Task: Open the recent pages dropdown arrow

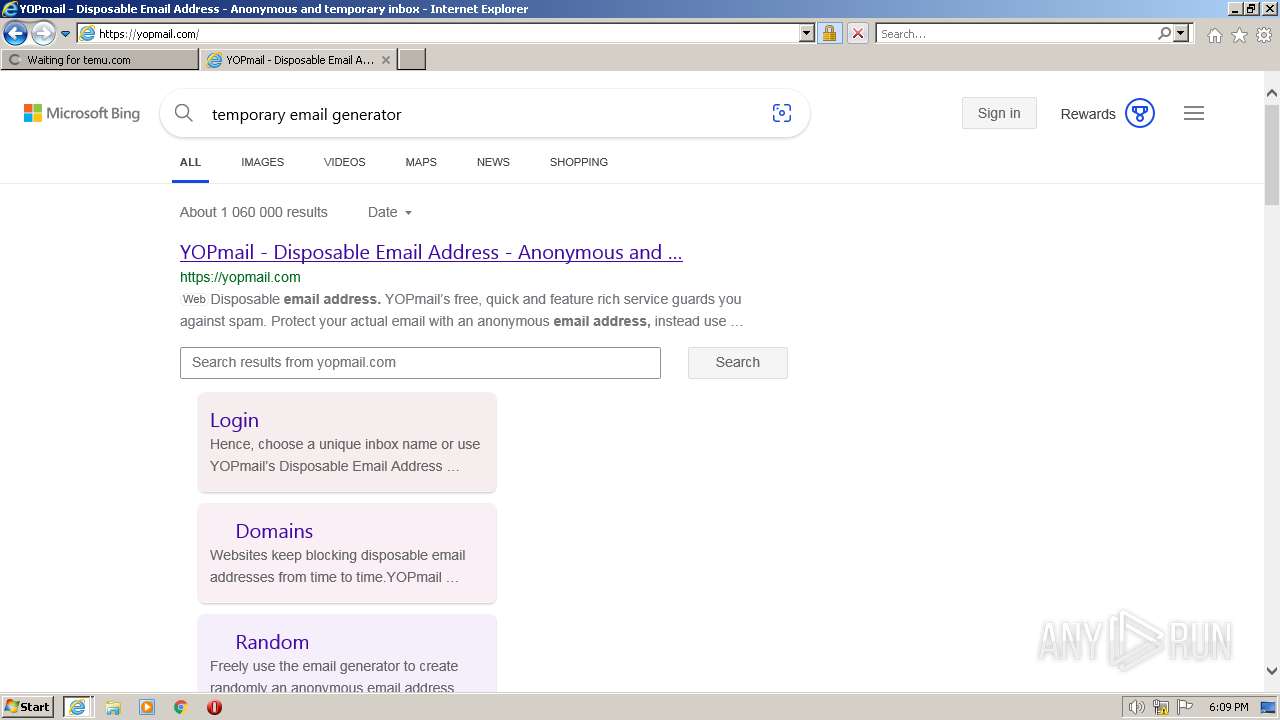Action: (66, 34)
